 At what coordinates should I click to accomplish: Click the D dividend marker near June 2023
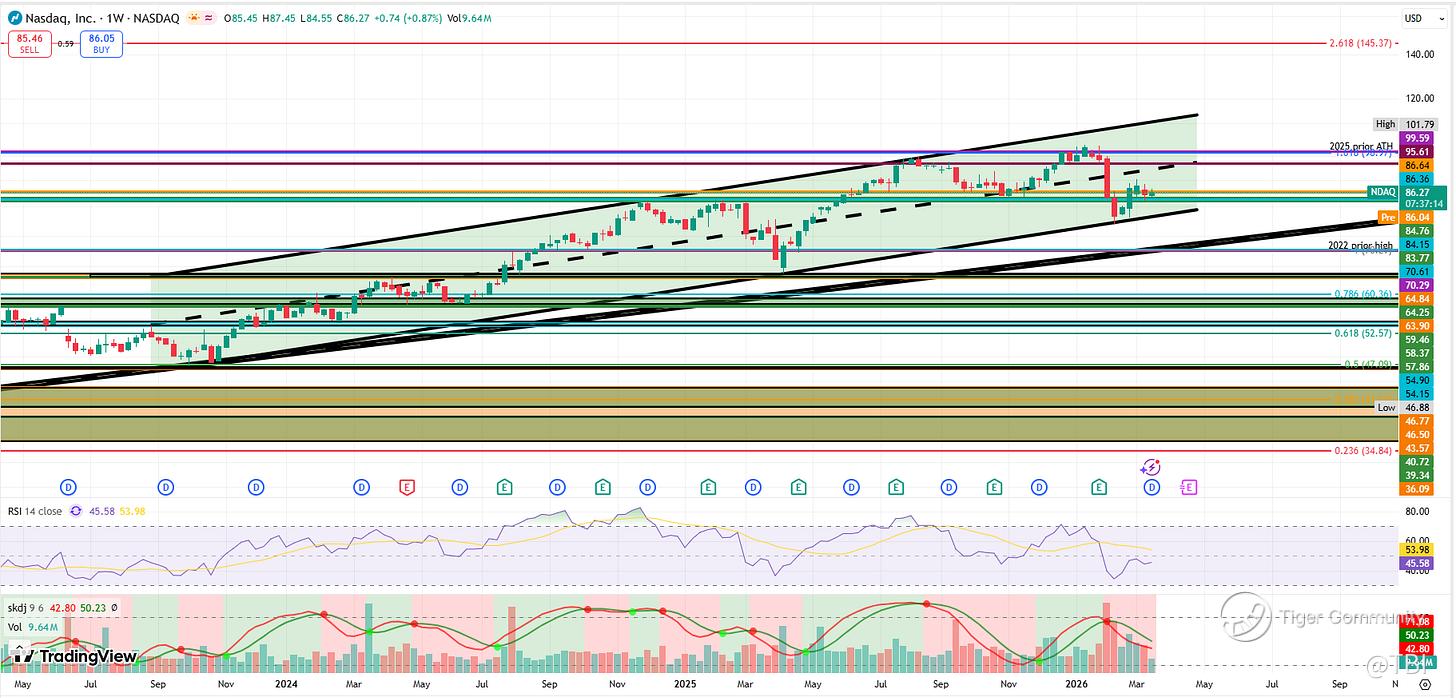69,487
